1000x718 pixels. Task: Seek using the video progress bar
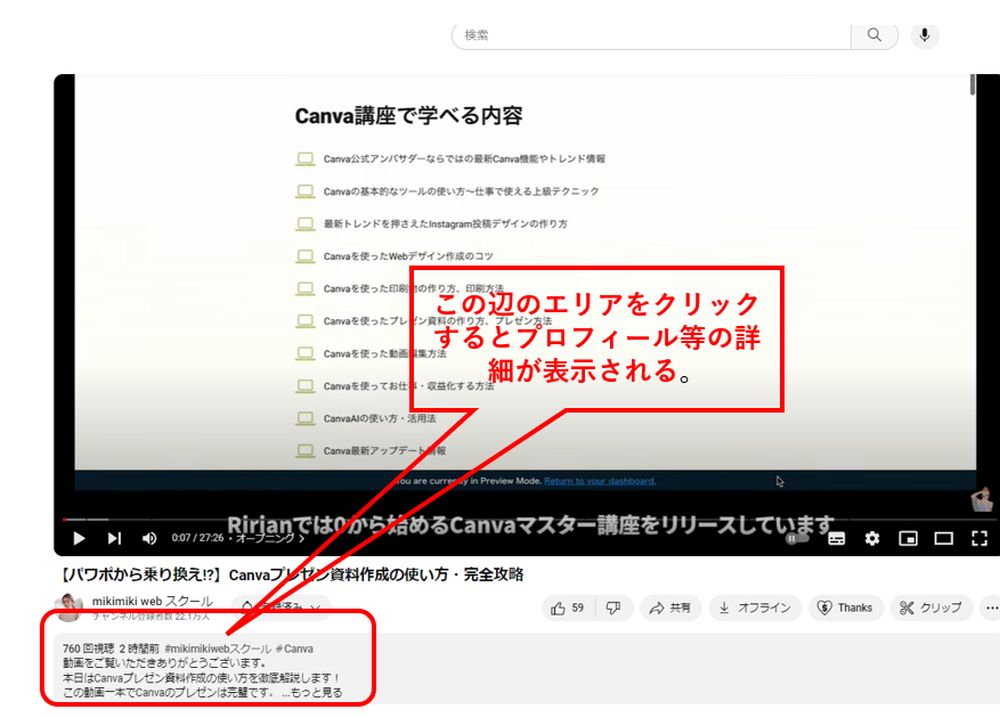[x=500, y=519]
